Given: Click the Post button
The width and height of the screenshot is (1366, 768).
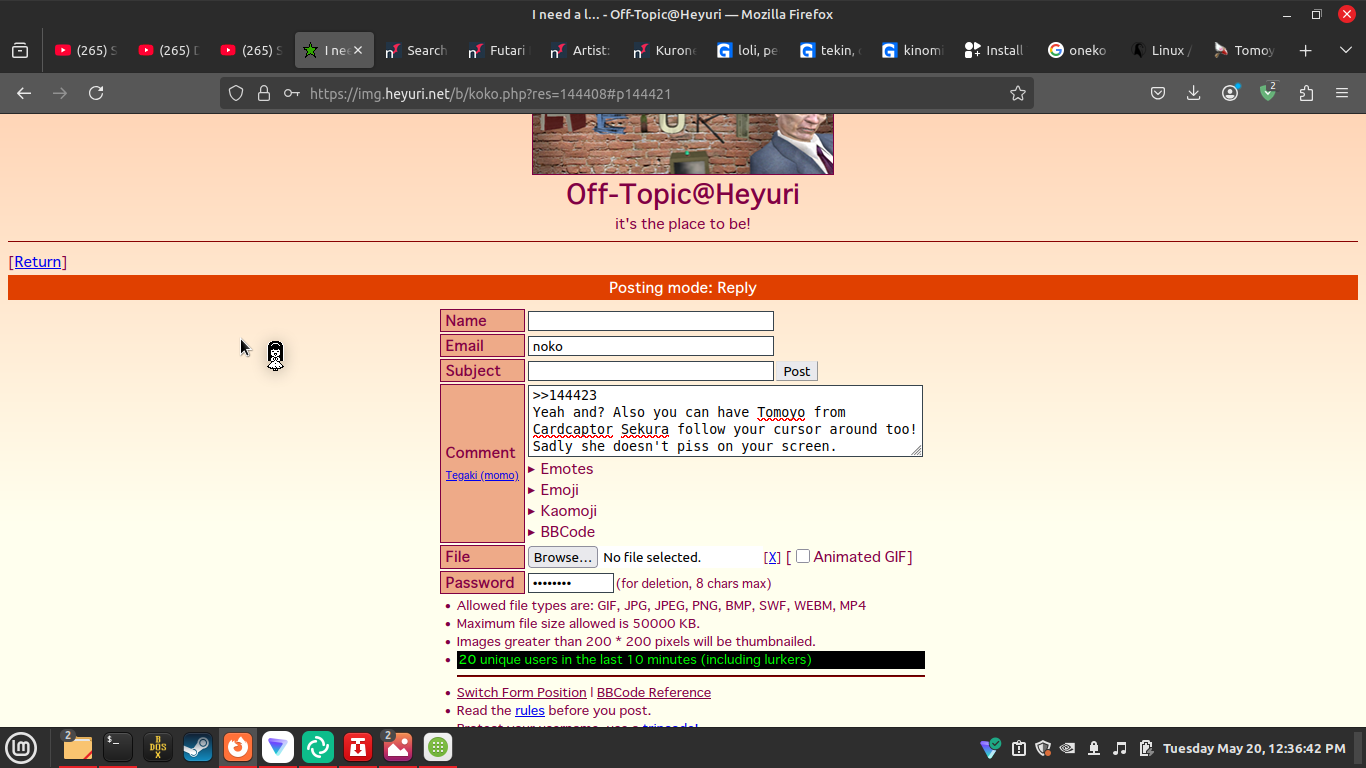Looking at the screenshot, I should [x=797, y=371].
